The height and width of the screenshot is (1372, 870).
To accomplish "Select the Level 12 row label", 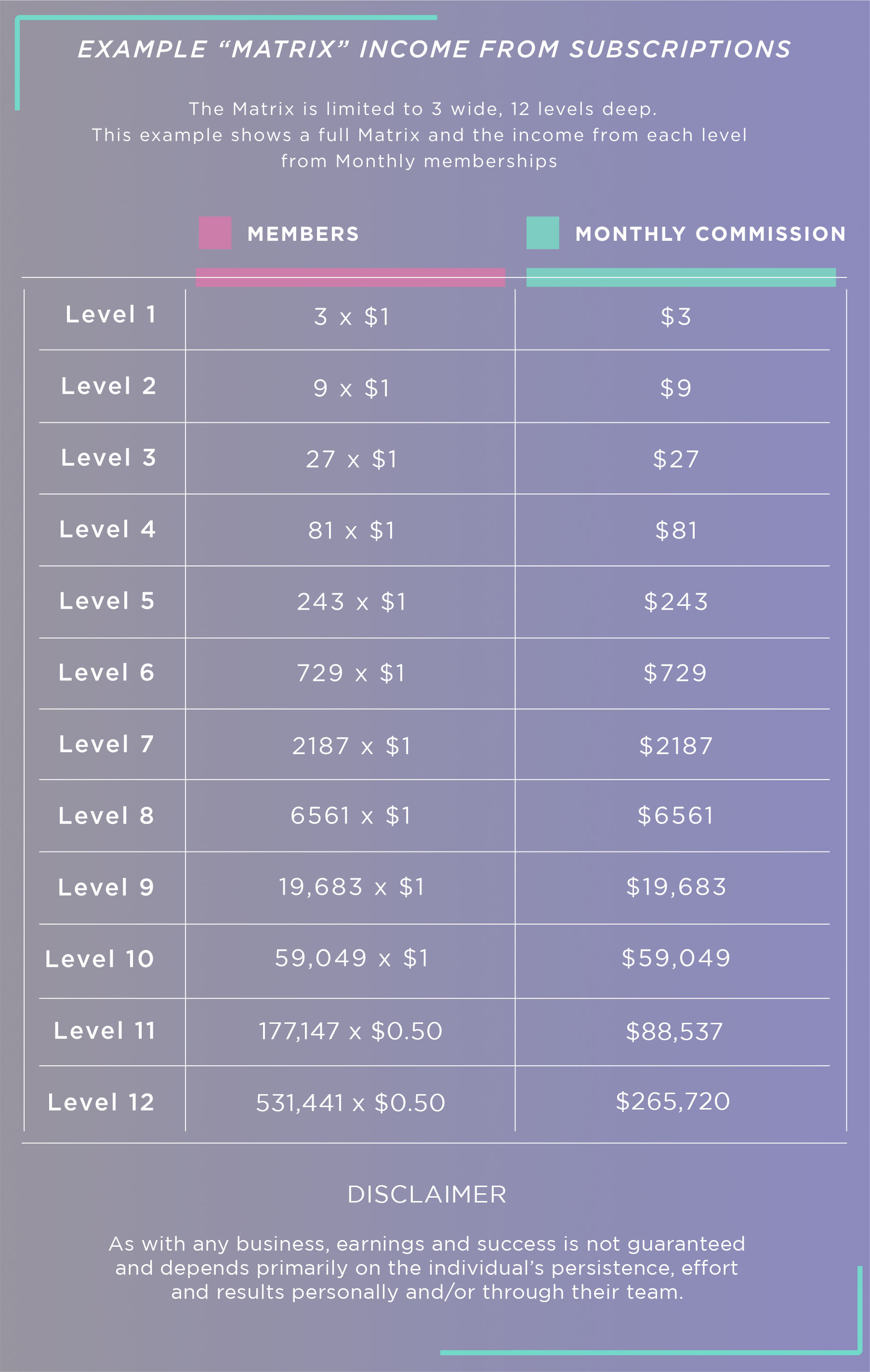I will (101, 1102).
